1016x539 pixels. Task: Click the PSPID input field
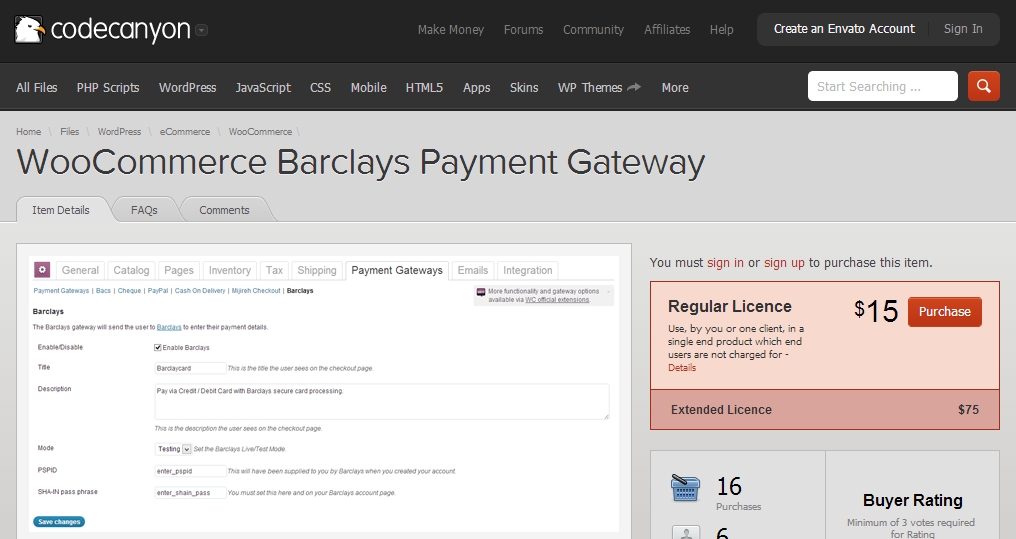[x=190, y=471]
